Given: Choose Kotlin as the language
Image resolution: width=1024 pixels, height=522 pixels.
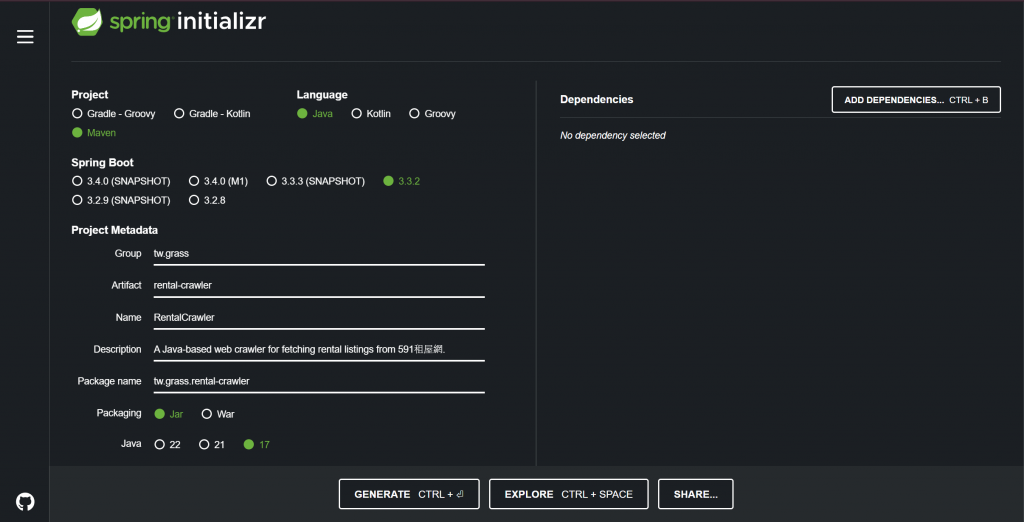Looking at the screenshot, I should (x=371, y=114).
